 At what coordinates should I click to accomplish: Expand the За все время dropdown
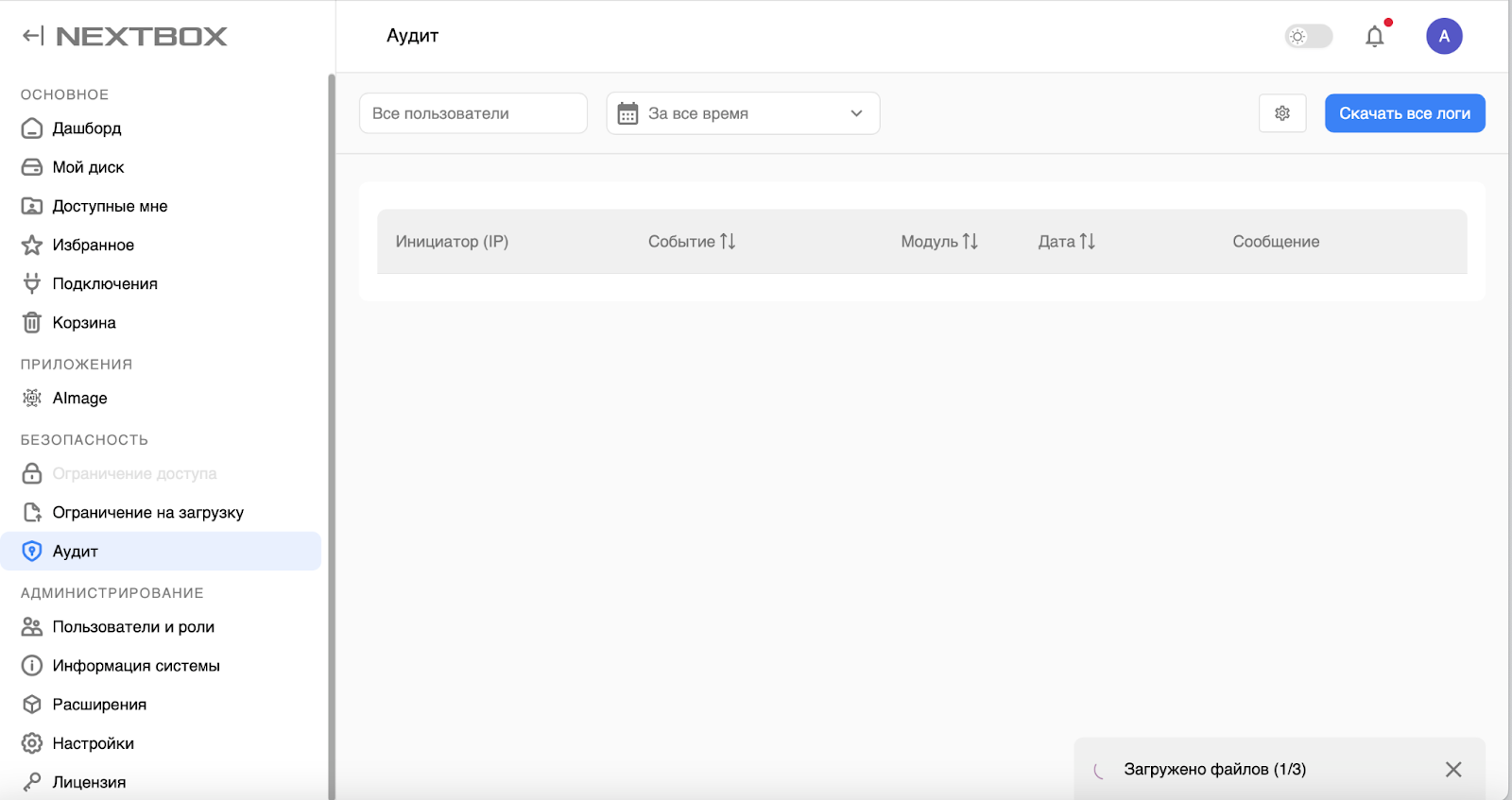point(855,113)
